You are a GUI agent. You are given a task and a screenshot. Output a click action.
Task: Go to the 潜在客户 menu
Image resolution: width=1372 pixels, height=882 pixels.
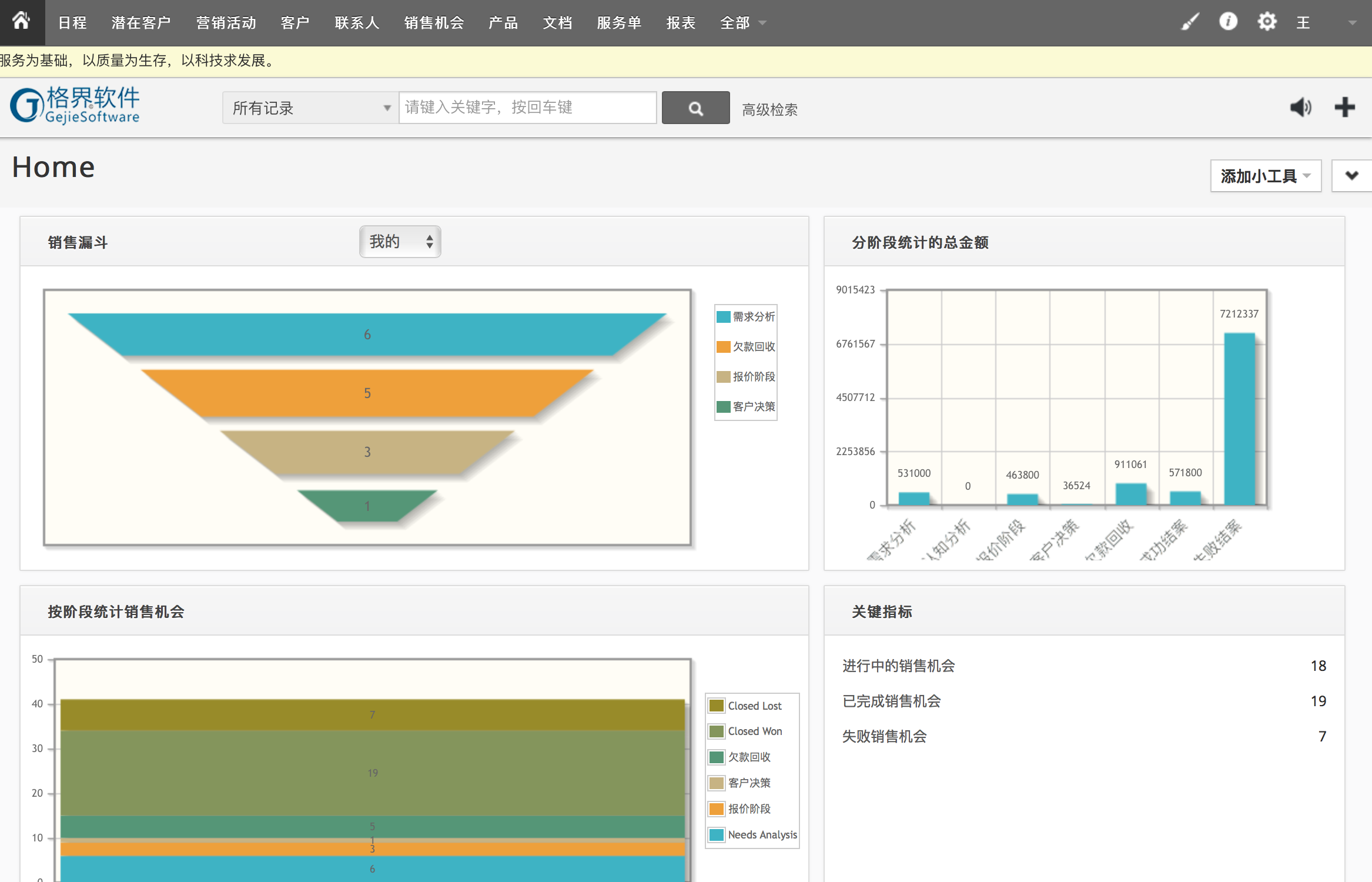click(x=141, y=23)
